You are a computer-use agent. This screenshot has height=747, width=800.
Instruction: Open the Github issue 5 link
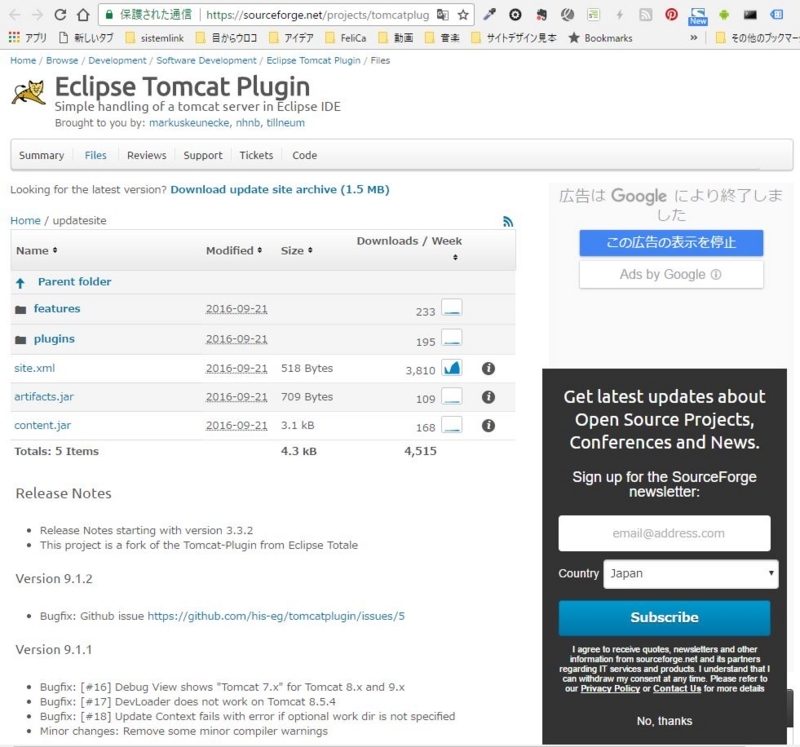click(276, 616)
